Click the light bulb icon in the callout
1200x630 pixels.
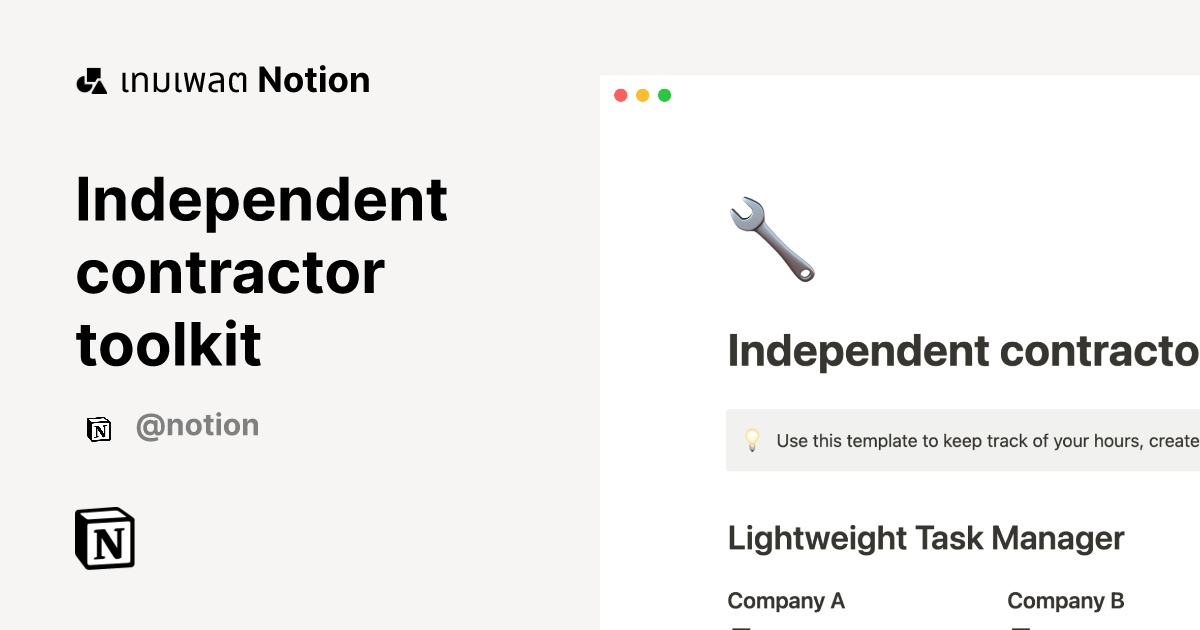coord(752,440)
